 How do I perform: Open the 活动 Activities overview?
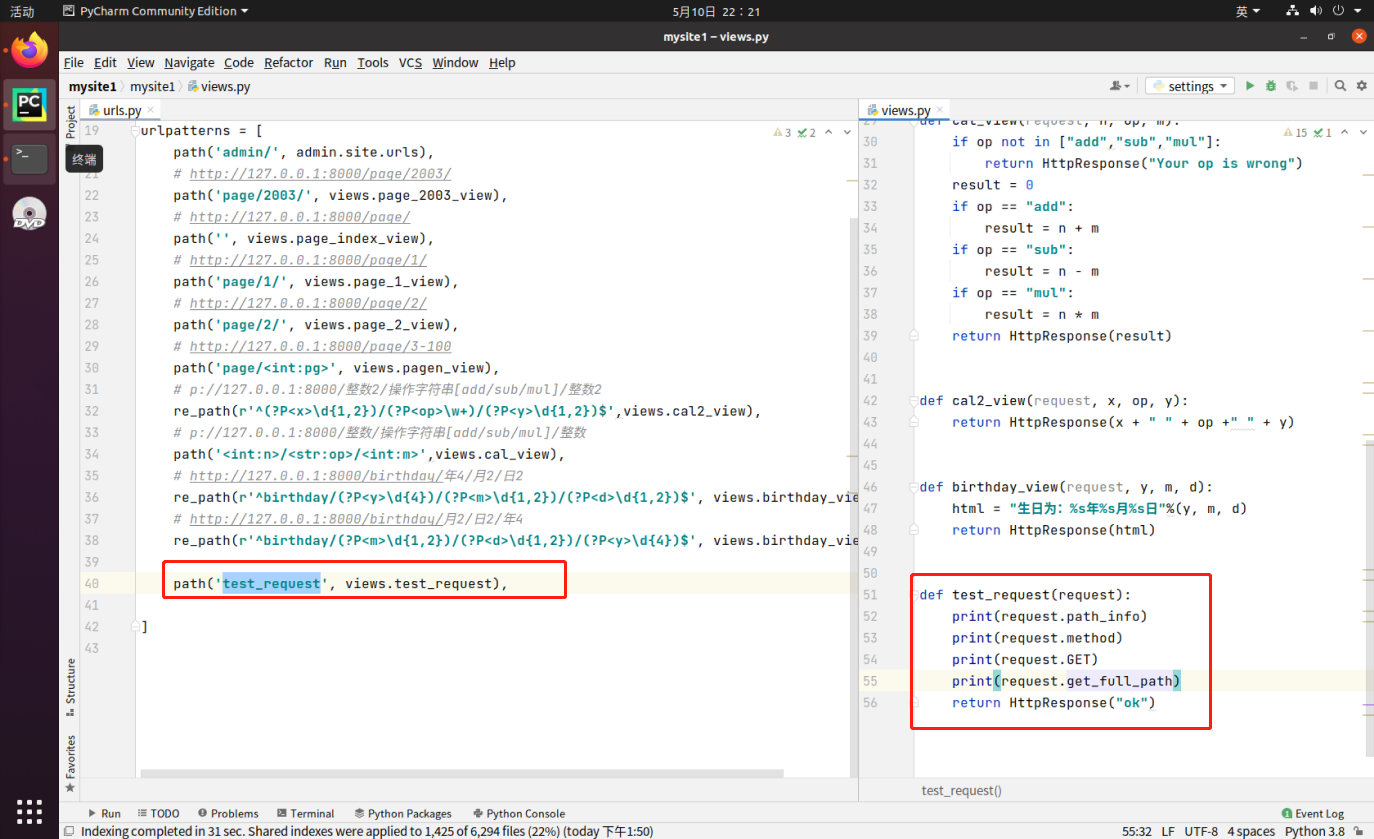pos(22,11)
